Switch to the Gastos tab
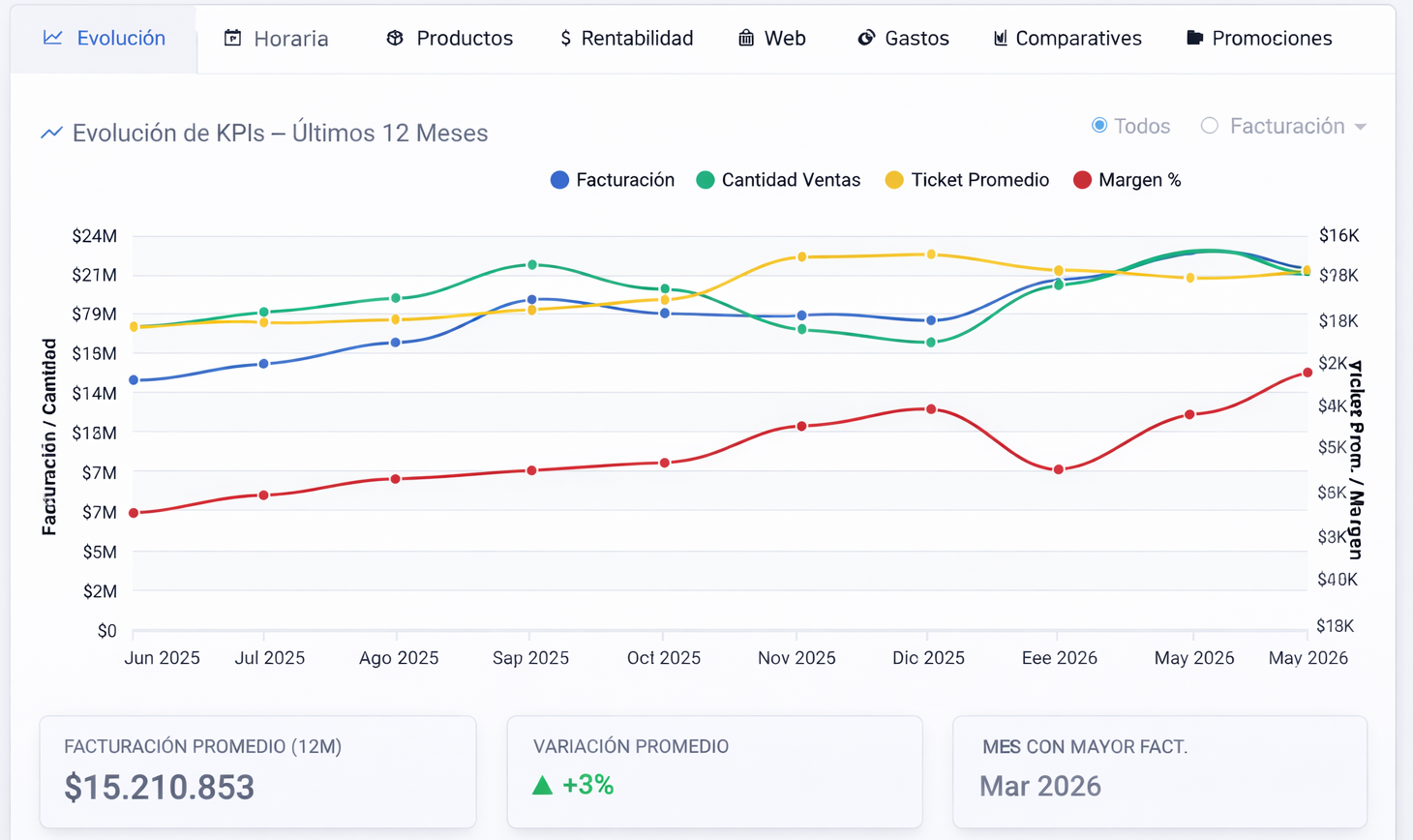The width and height of the screenshot is (1413, 840). (904, 38)
